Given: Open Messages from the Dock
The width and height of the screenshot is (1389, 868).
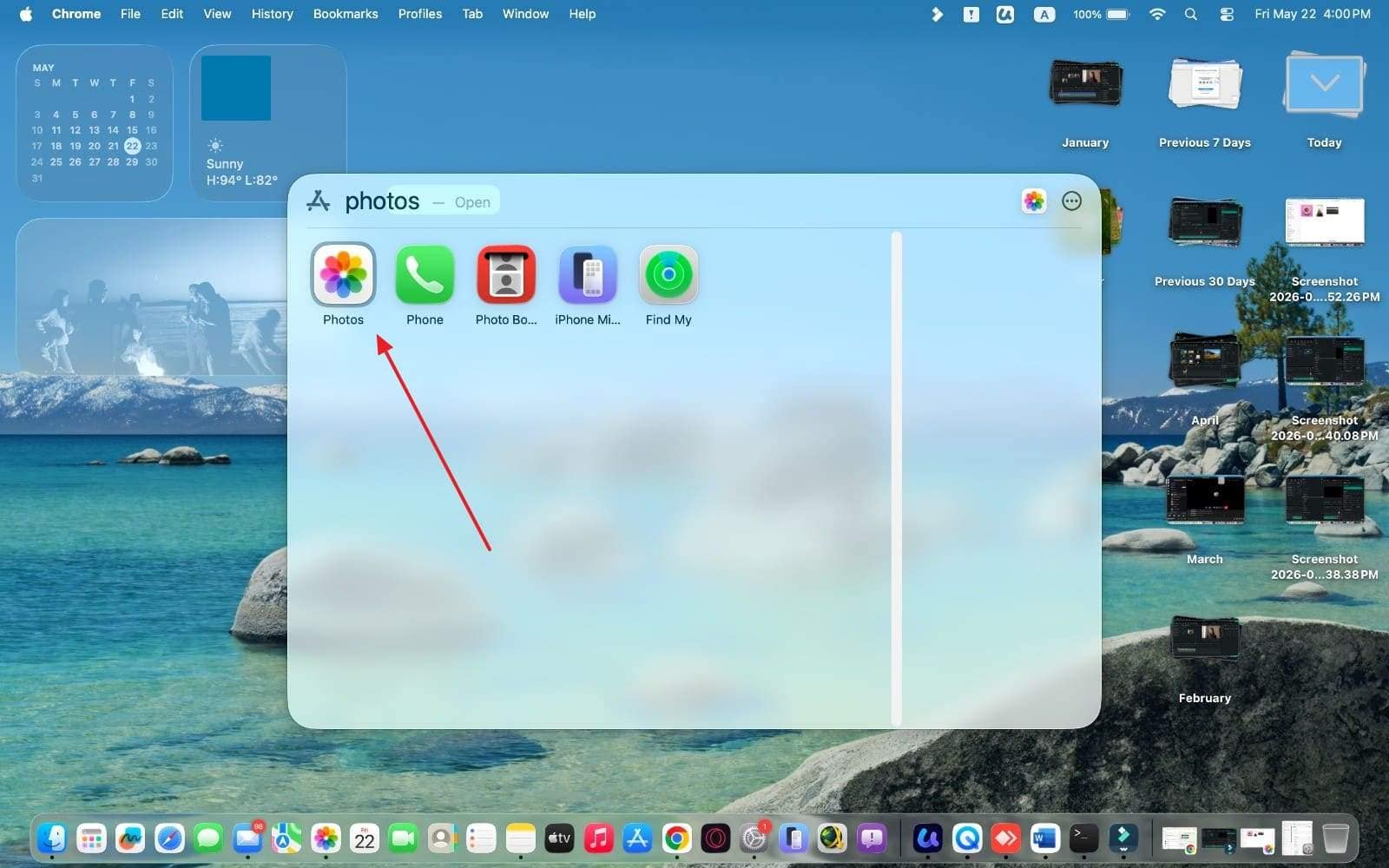Looking at the screenshot, I should point(208,838).
